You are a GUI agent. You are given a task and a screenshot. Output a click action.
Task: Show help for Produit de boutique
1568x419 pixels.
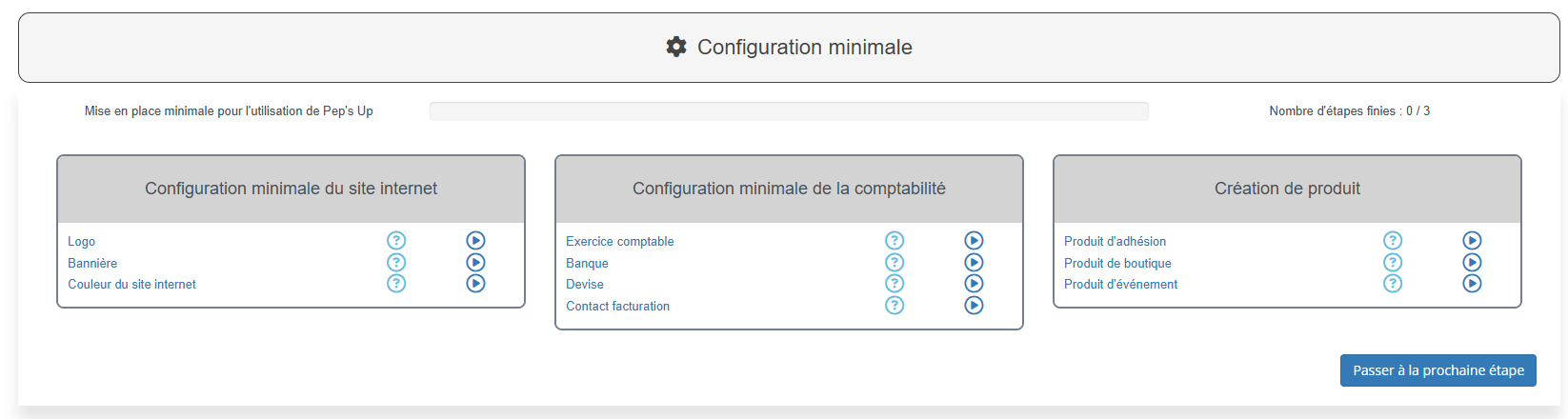pos(1393,262)
